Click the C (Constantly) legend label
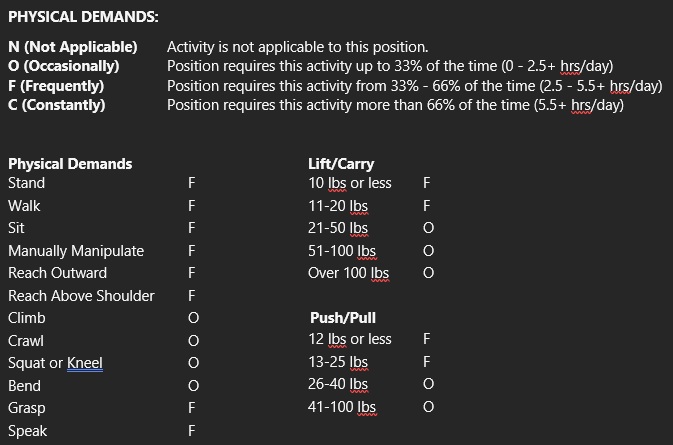Image resolution: width=673 pixels, height=445 pixels. coord(57,105)
